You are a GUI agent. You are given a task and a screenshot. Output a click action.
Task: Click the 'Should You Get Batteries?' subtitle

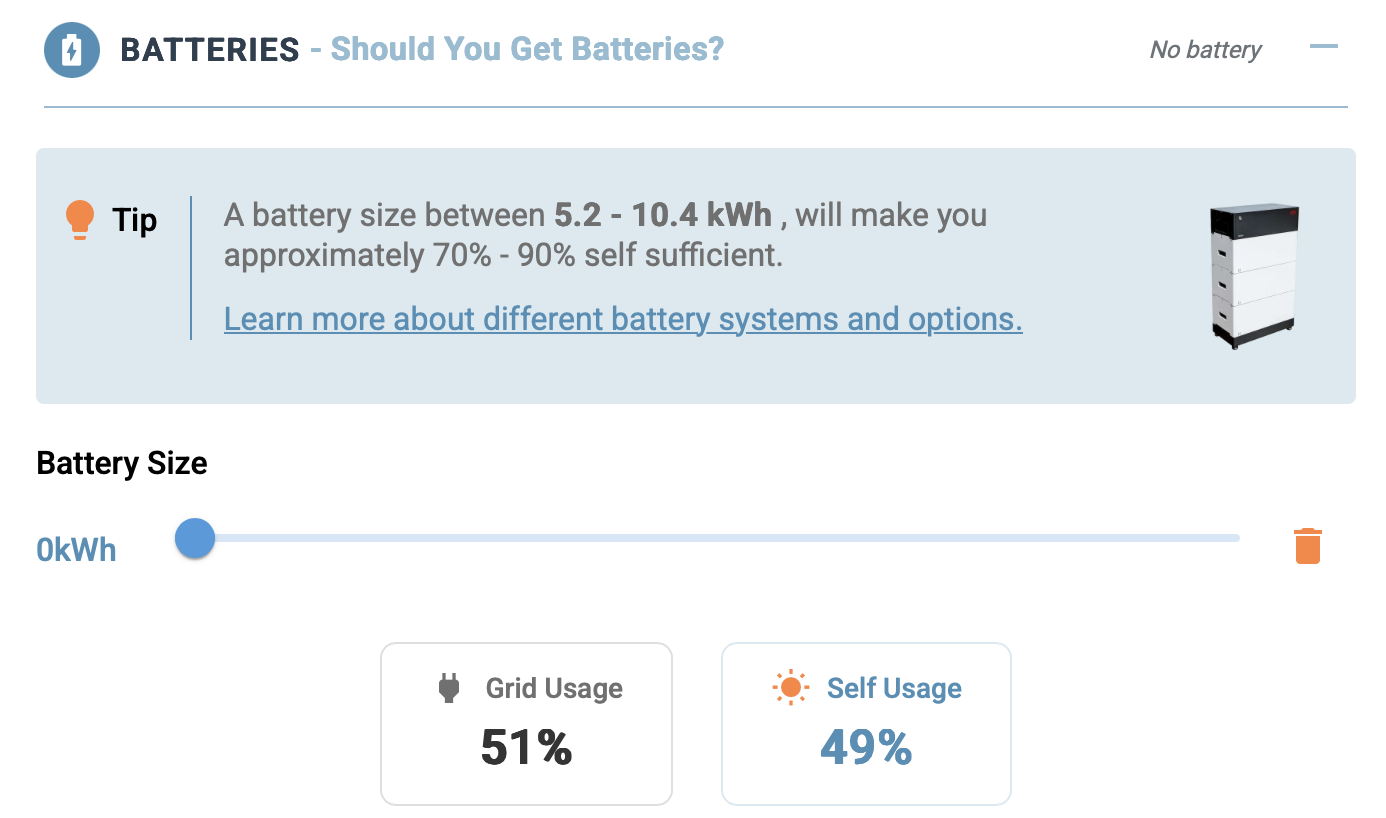pos(527,48)
